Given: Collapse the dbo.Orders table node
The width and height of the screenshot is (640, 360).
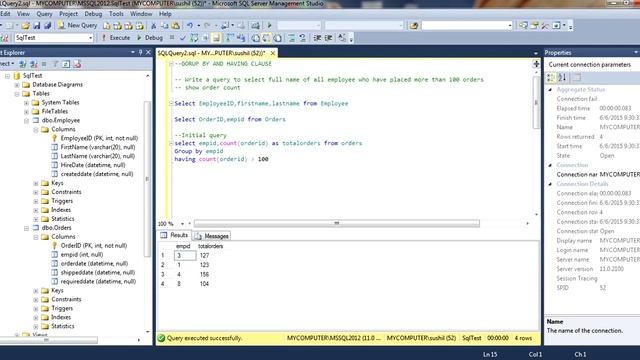Looking at the screenshot, I should coord(26,228).
